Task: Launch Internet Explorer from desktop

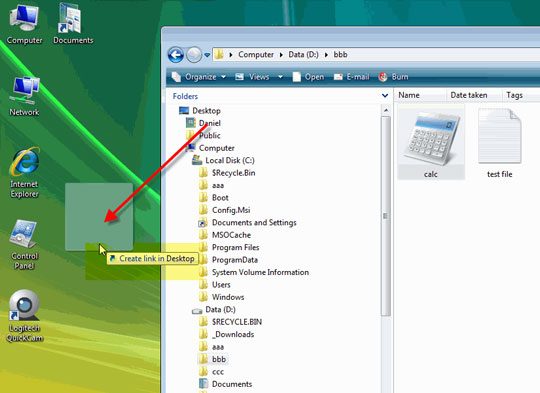Action: [x=24, y=172]
